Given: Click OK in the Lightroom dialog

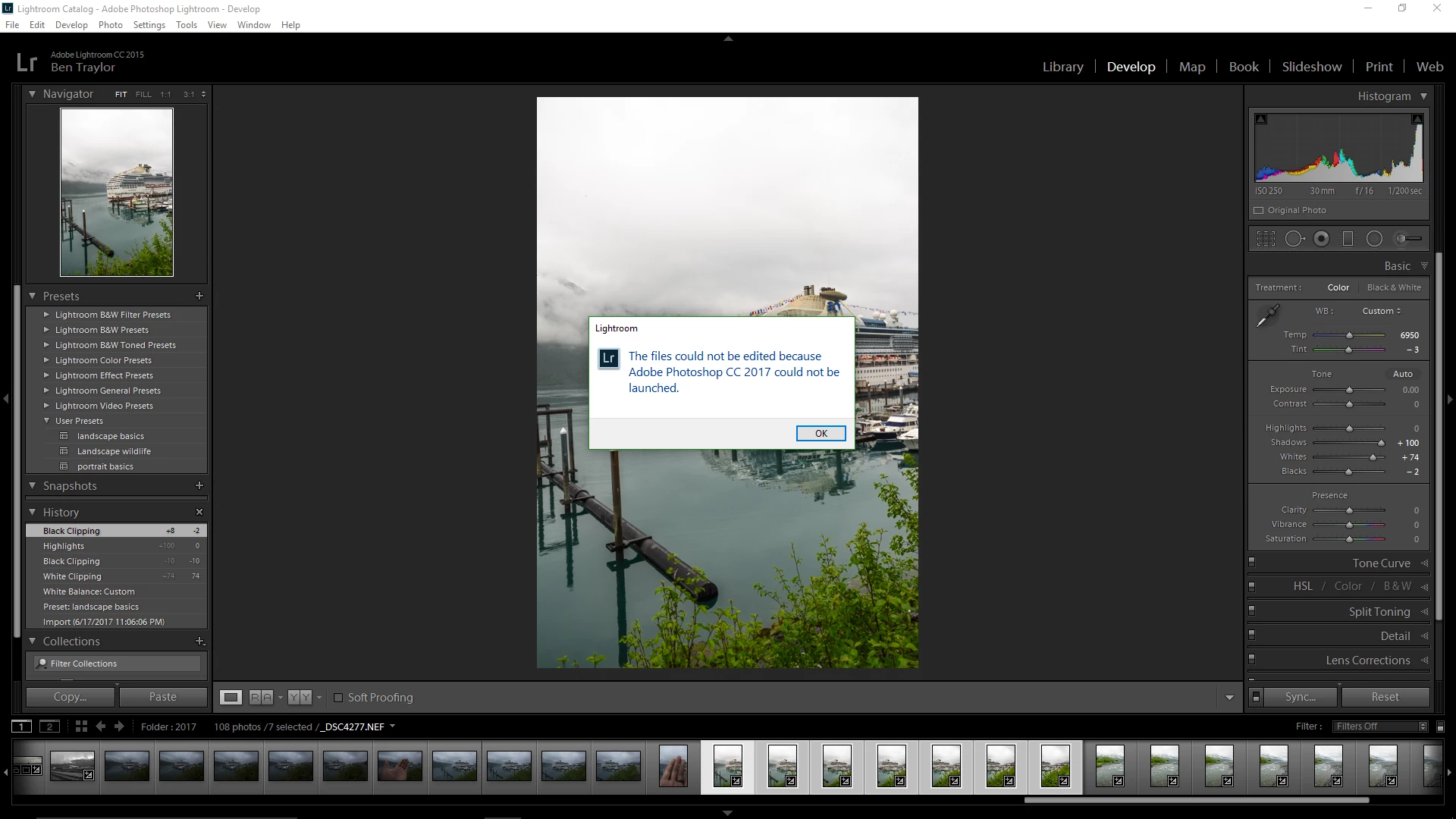Looking at the screenshot, I should [x=821, y=433].
